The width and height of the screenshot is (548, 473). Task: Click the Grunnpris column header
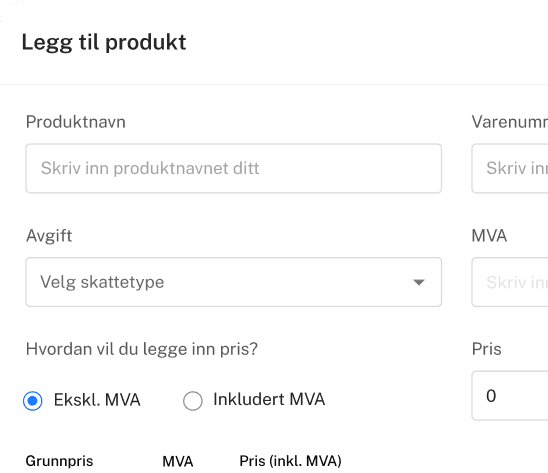[59, 461]
